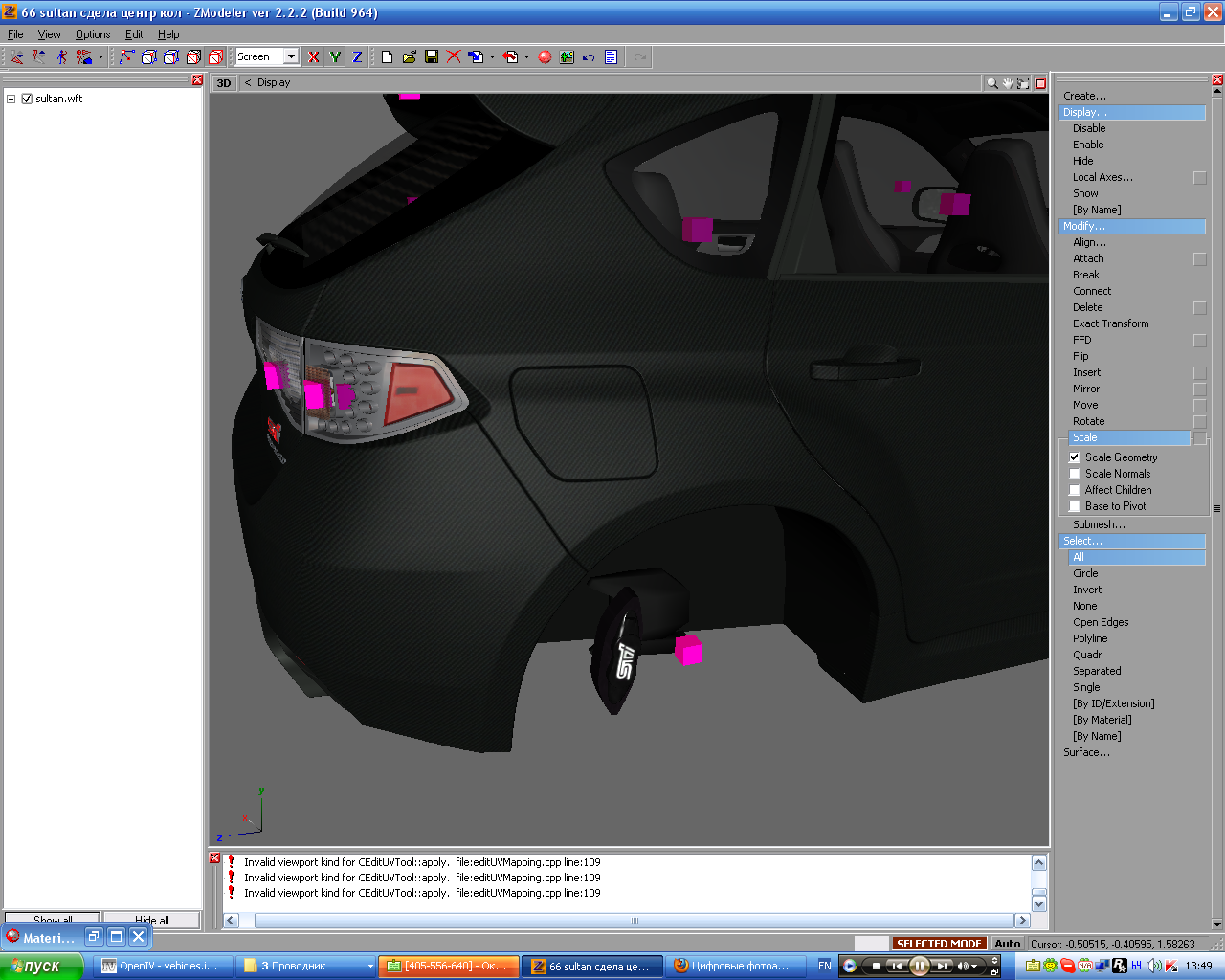The height and width of the screenshot is (980, 1225).
Task: Toggle the X axis constraint button
Action: 313,57
